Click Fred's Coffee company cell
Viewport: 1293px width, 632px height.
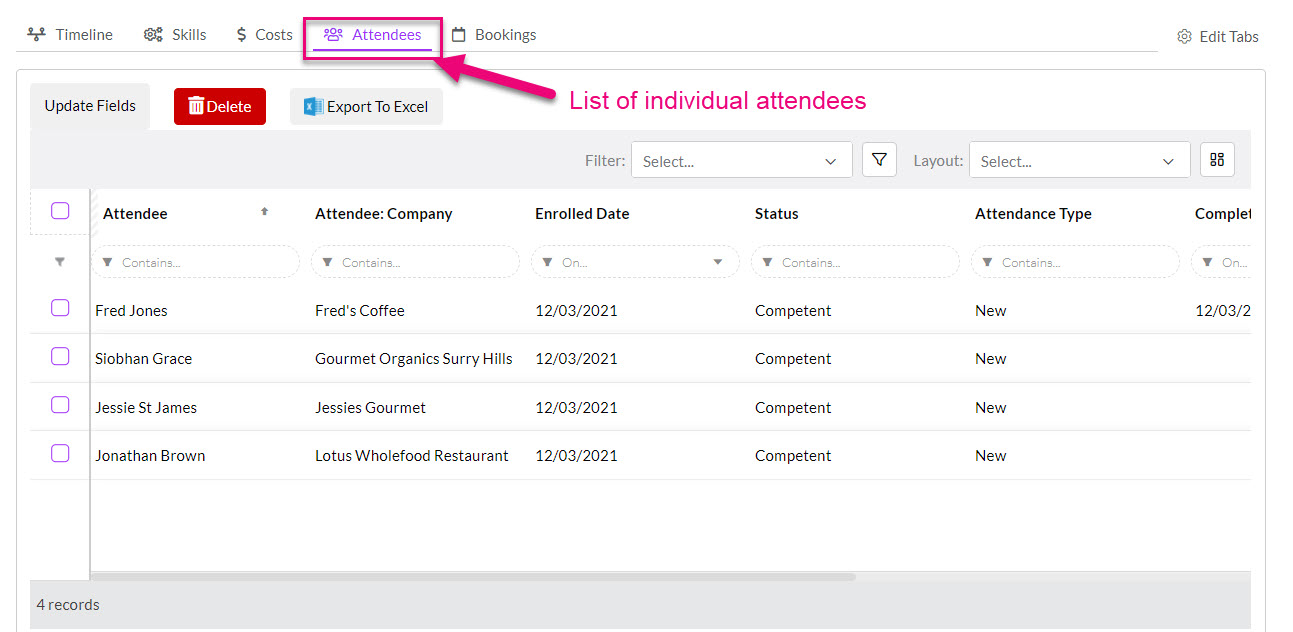360,311
